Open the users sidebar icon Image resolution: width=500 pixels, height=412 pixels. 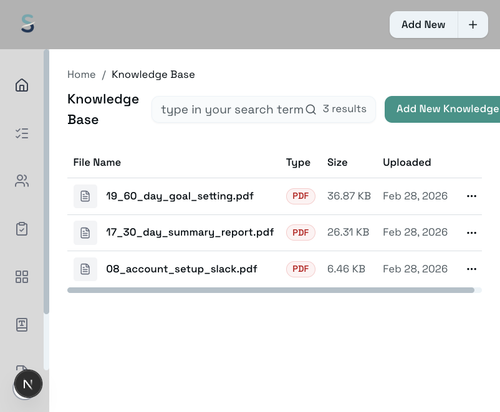22,181
